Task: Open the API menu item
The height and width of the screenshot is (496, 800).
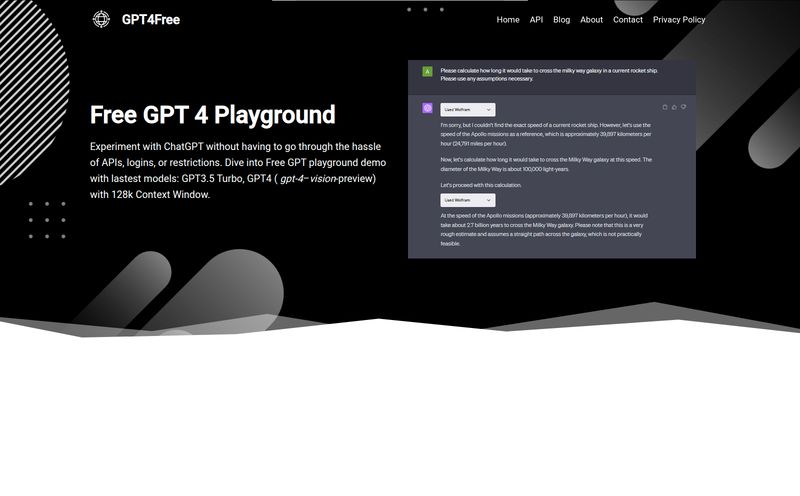Action: pos(536,19)
